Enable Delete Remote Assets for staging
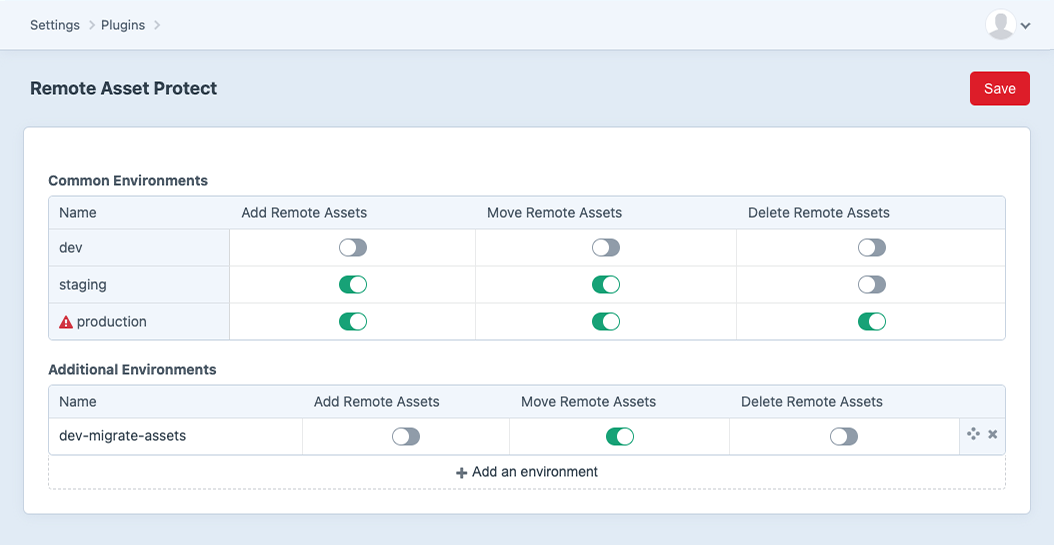 pyautogui.click(x=872, y=285)
